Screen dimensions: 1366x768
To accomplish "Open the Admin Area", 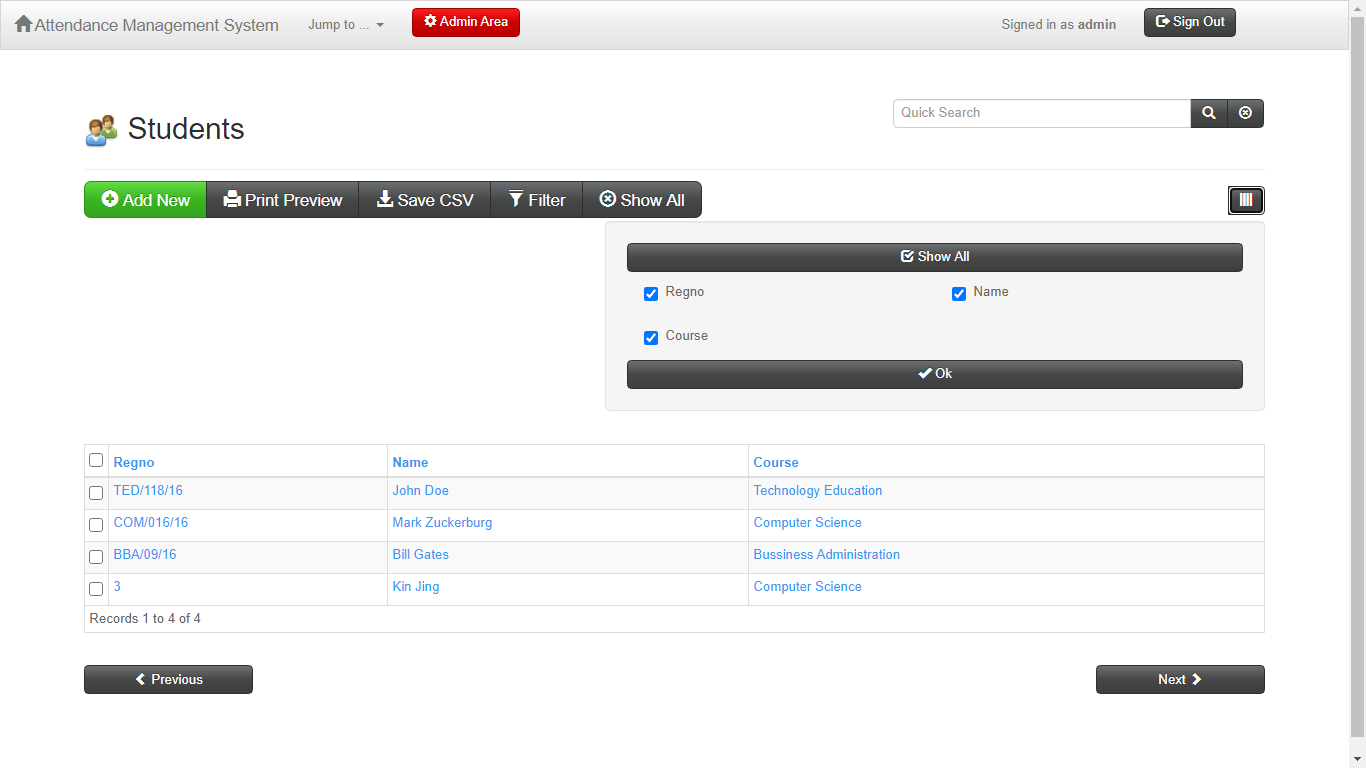I will tap(465, 21).
